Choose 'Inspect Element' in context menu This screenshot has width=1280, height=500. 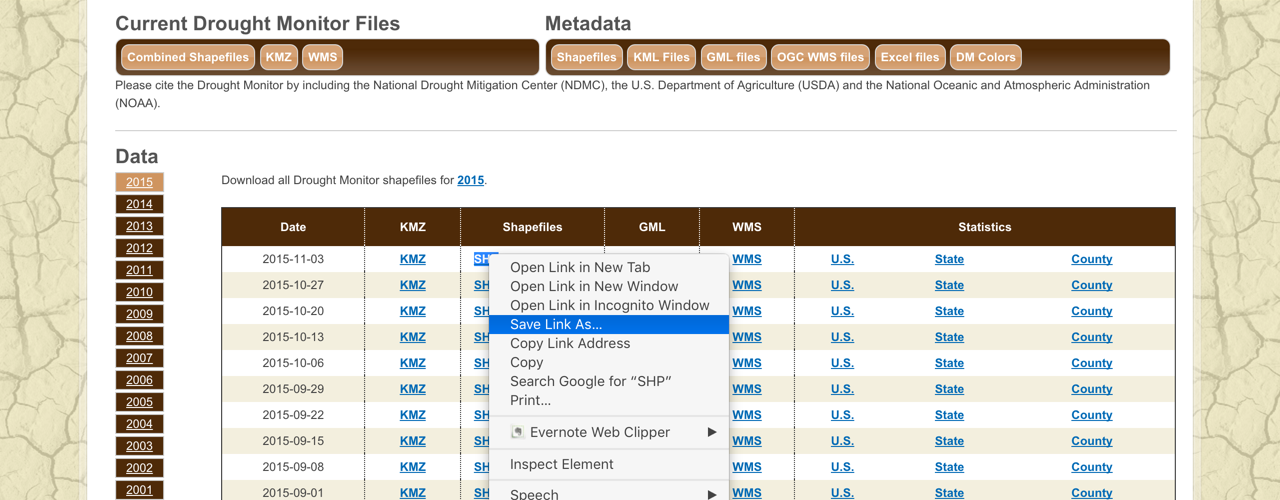point(561,464)
